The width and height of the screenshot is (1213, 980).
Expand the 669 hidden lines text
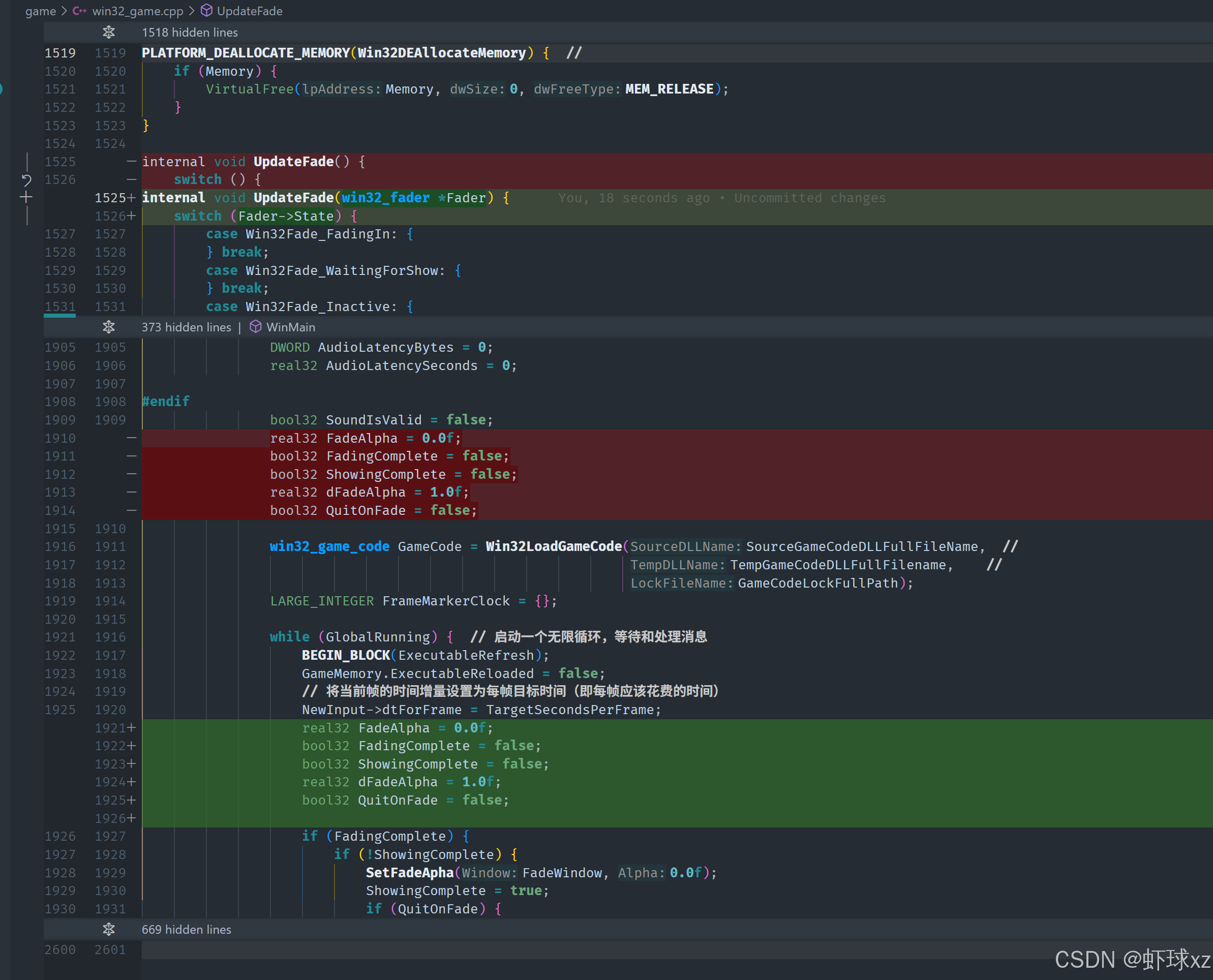[x=186, y=929]
